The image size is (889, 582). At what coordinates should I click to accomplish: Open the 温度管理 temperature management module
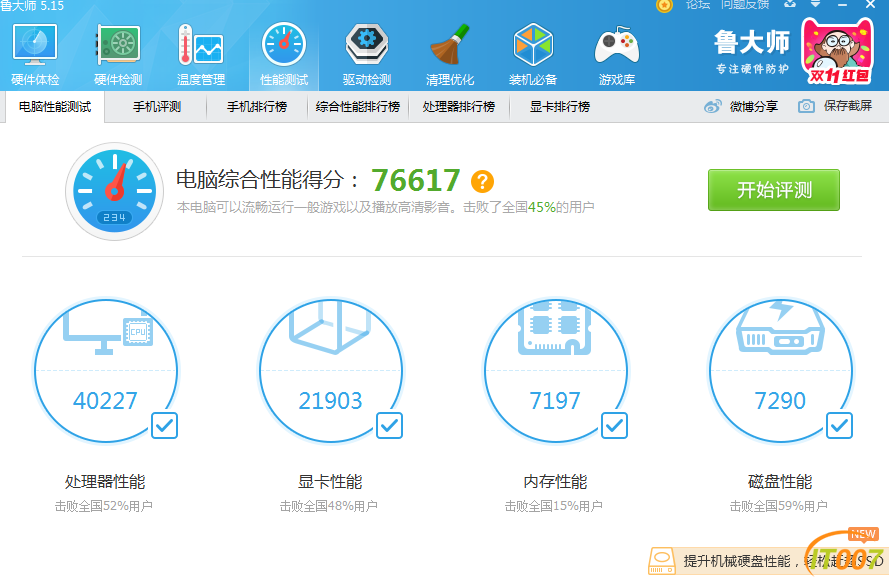(x=201, y=55)
